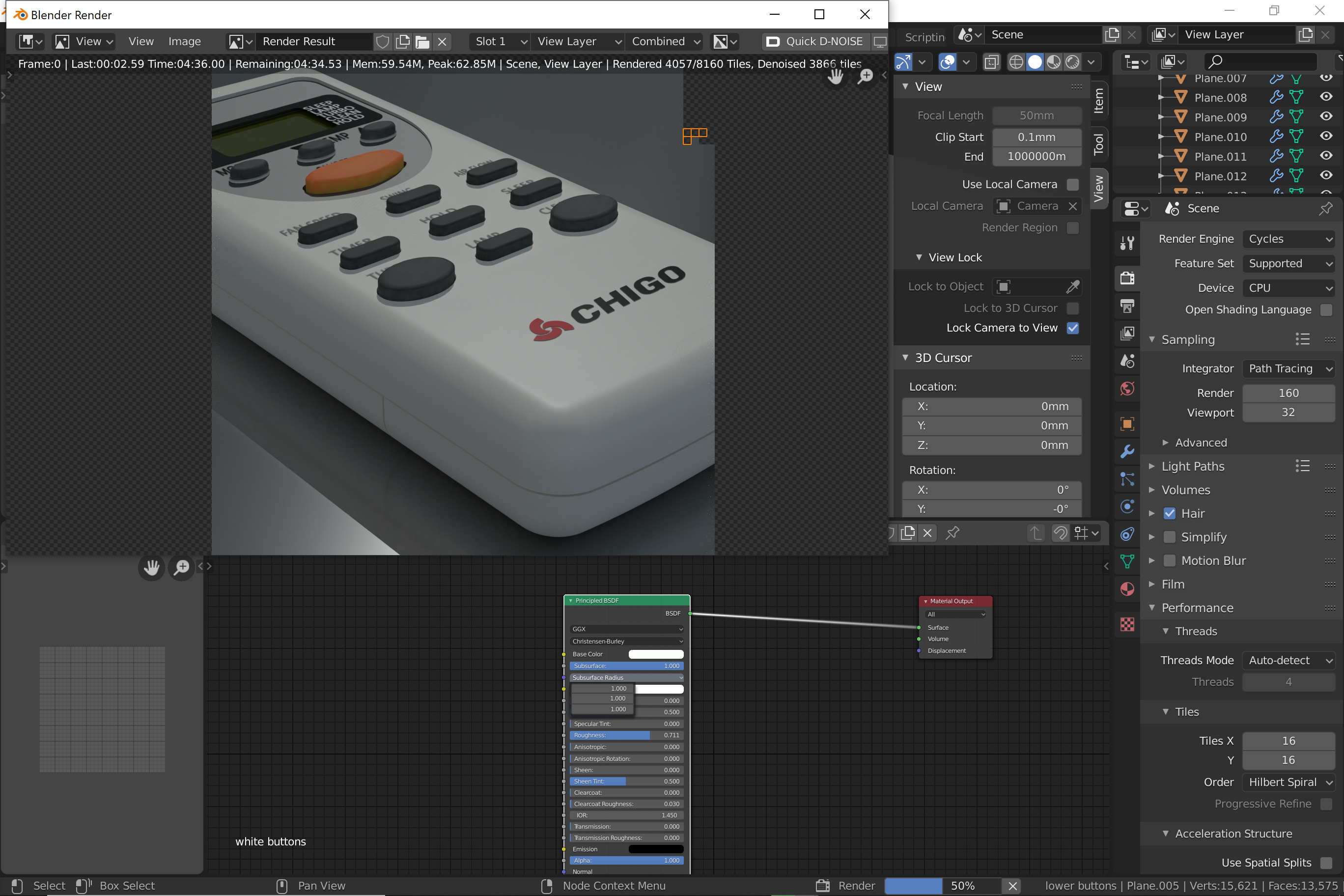The height and width of the screenshot is (896, 1344).
Task: Open the Feature Set dropdown
Action: point(1288,263)
